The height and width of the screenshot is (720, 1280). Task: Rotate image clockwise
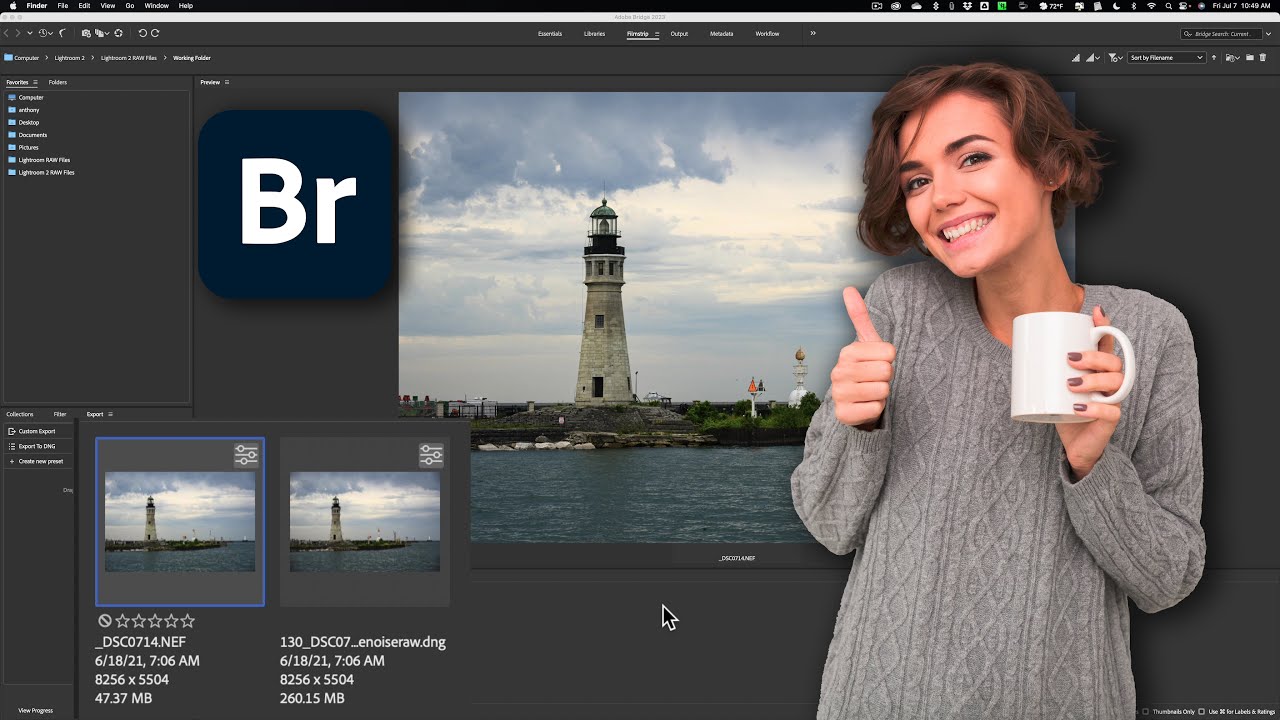[x=155, y=33]
